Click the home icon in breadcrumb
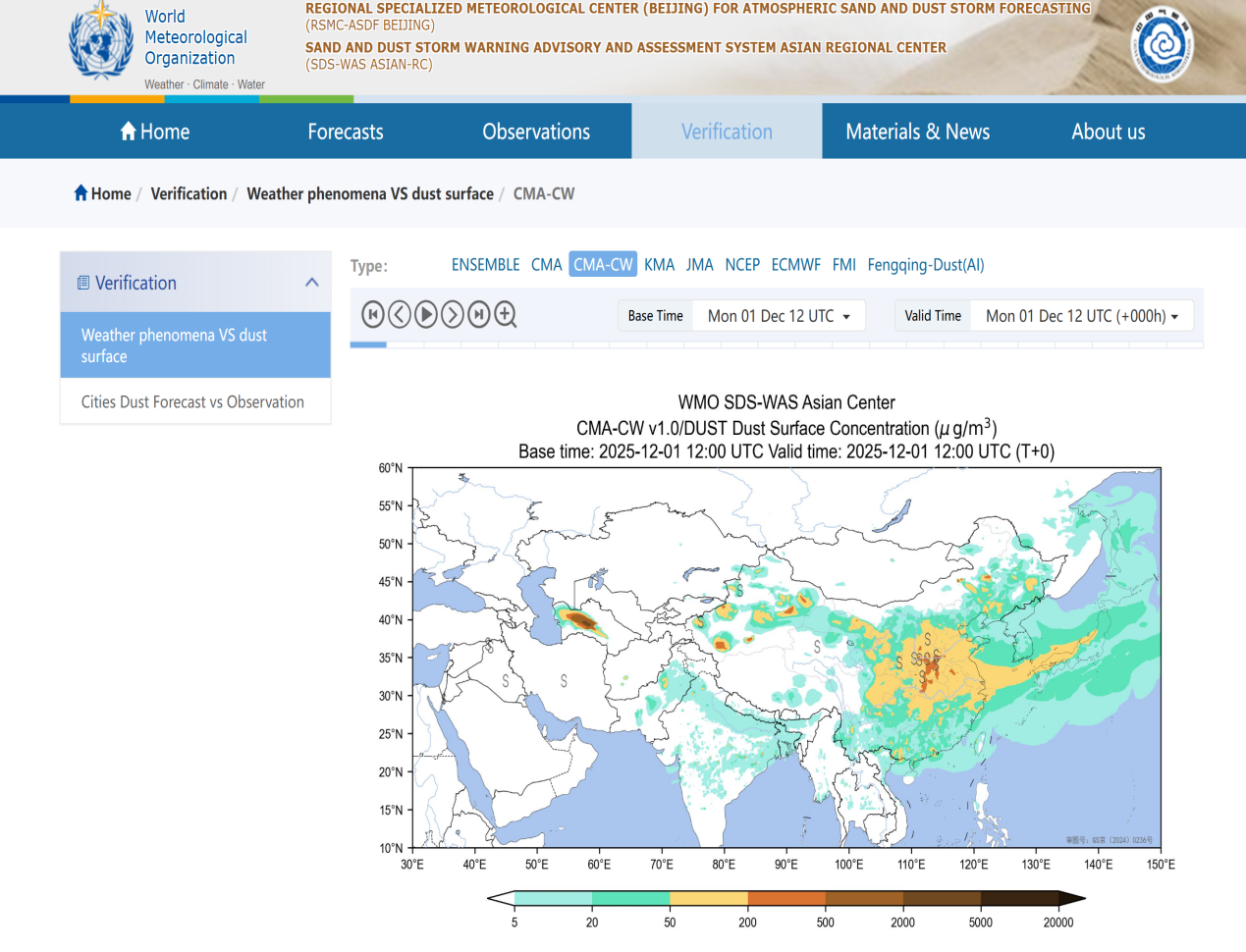Screen dimensions: 1246x952 pos(81,193)
